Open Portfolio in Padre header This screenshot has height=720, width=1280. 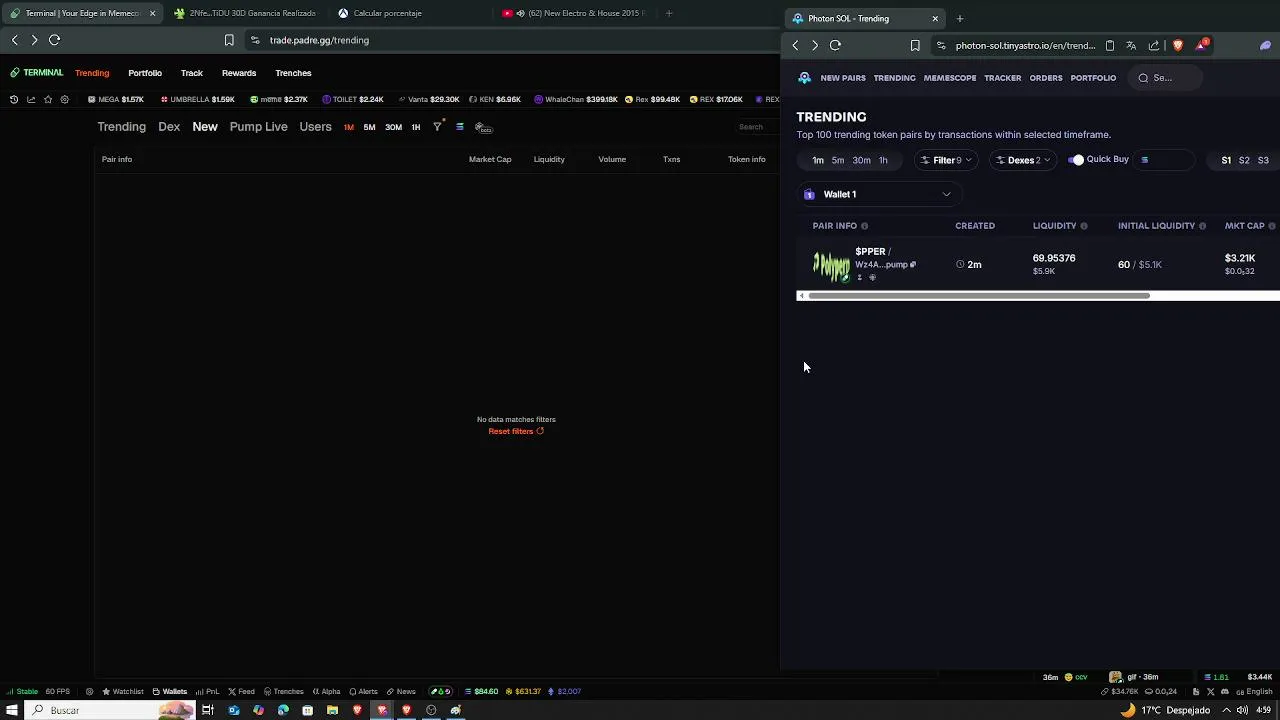point(145,73)
